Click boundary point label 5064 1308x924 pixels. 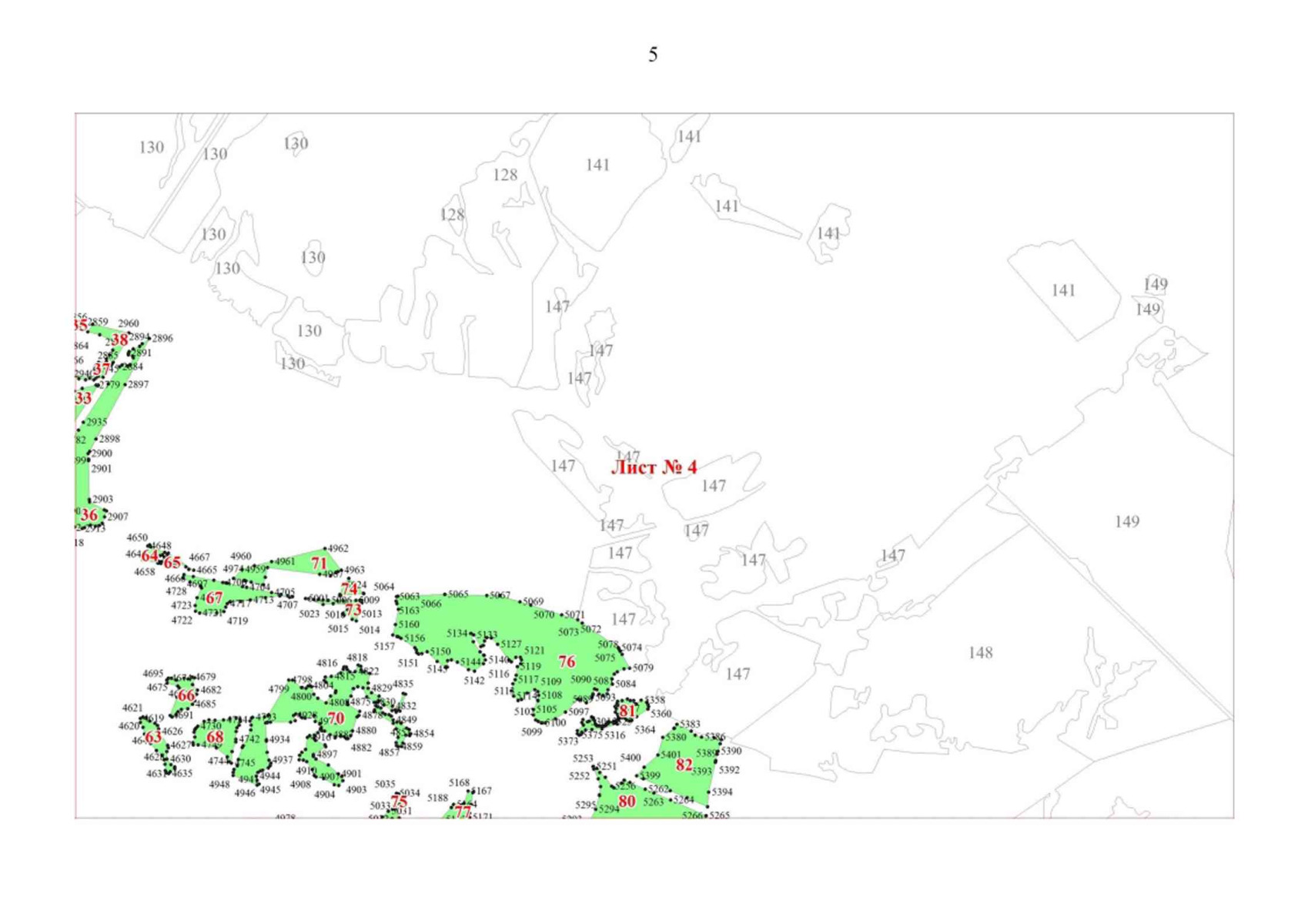(383, 587)
